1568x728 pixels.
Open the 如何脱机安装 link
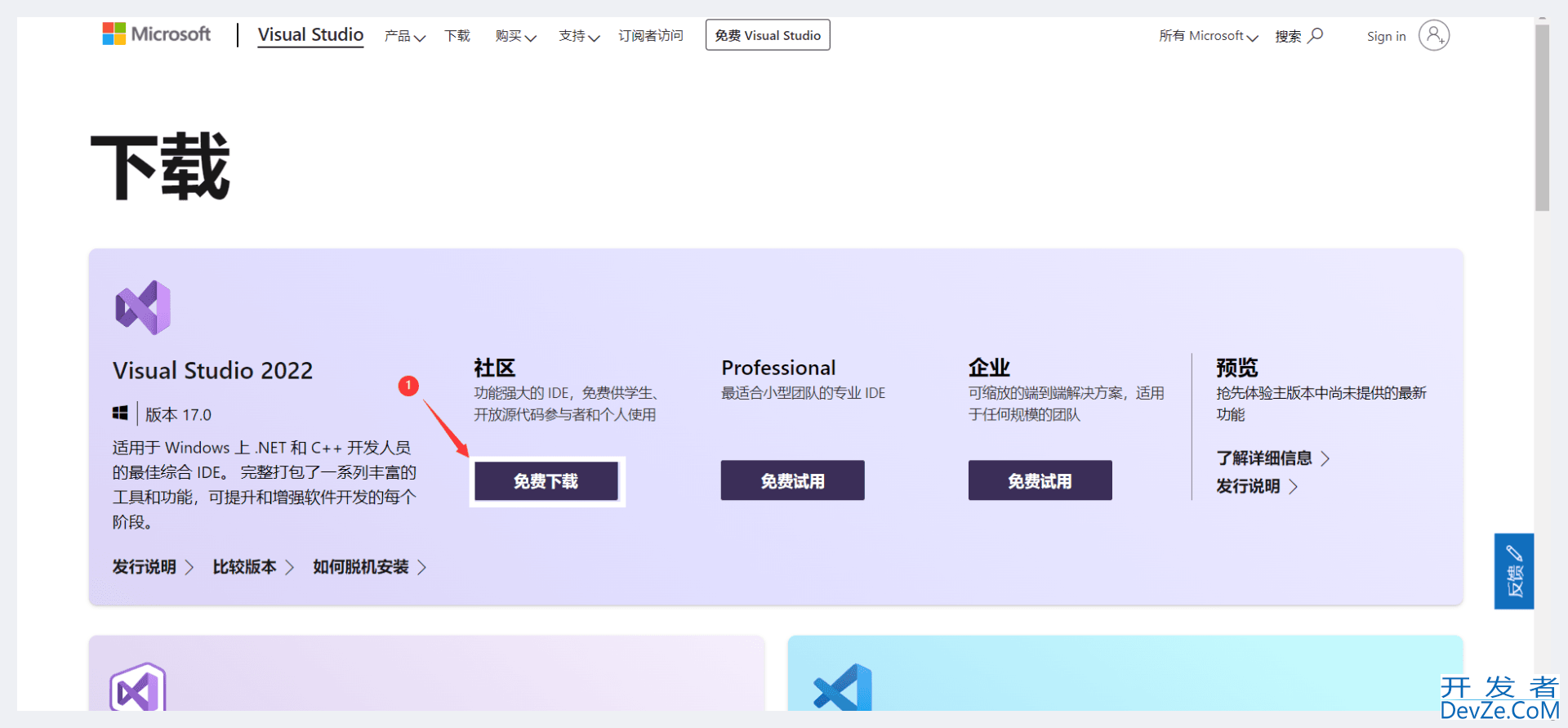370,567
